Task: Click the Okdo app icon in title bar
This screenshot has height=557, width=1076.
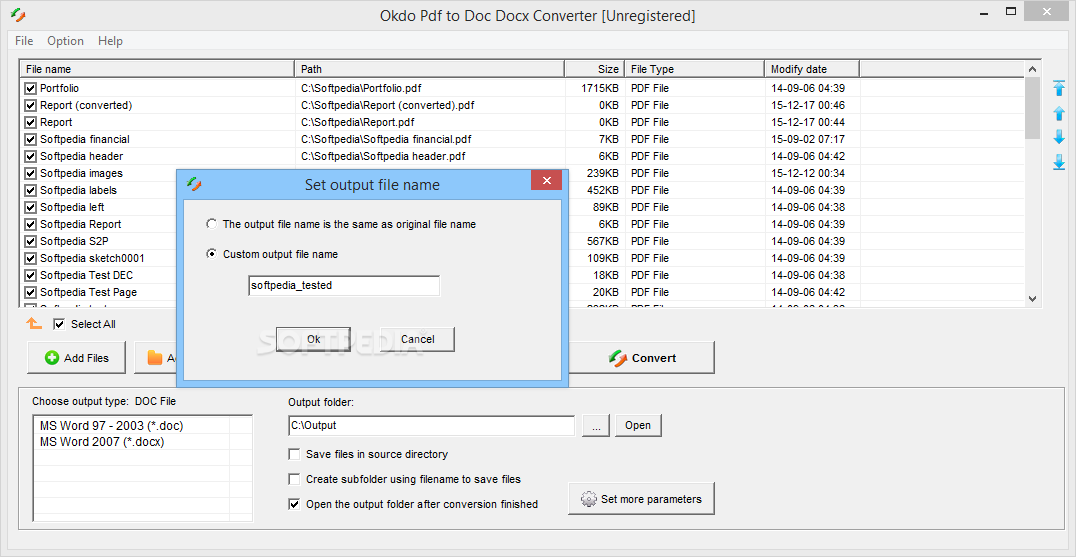Action: click(19, 14)
